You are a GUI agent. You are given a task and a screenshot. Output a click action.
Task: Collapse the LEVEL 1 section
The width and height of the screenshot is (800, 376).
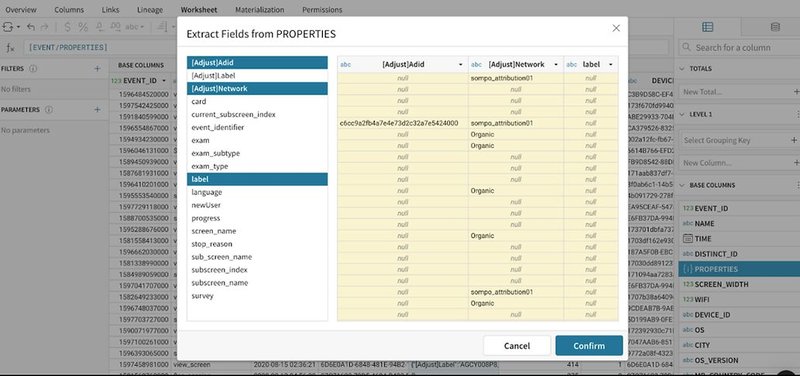tap(682, 114)
